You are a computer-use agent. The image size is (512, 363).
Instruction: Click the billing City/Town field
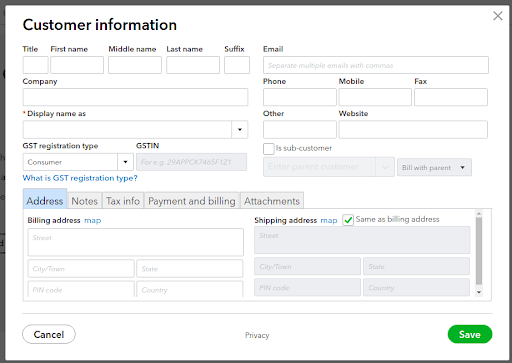click(x=81, y=269)
